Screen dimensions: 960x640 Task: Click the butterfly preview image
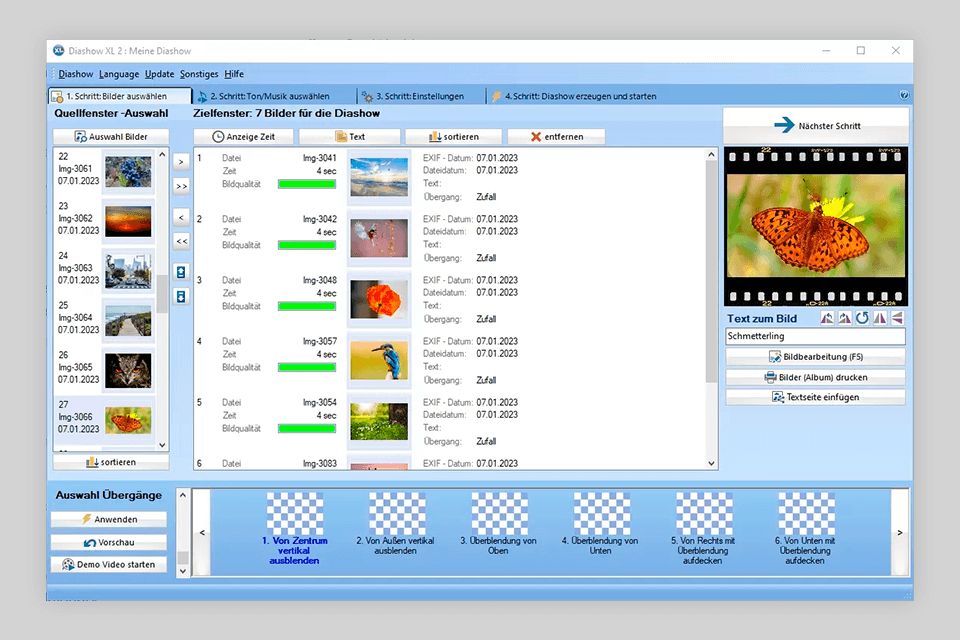(x=816, y=225)
